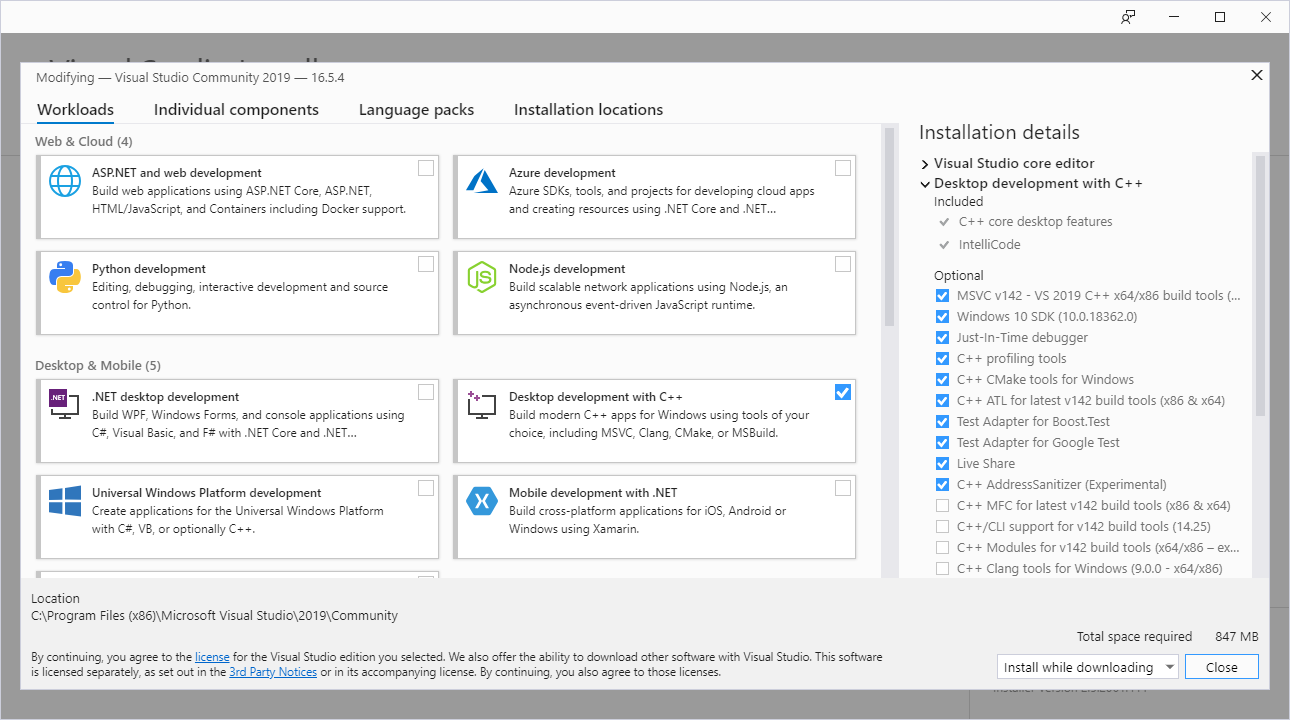The width and height of the screenshot is (1290, 720).
Task: Uncheck Windows 10 SDK option
Action: coord(942,317)
